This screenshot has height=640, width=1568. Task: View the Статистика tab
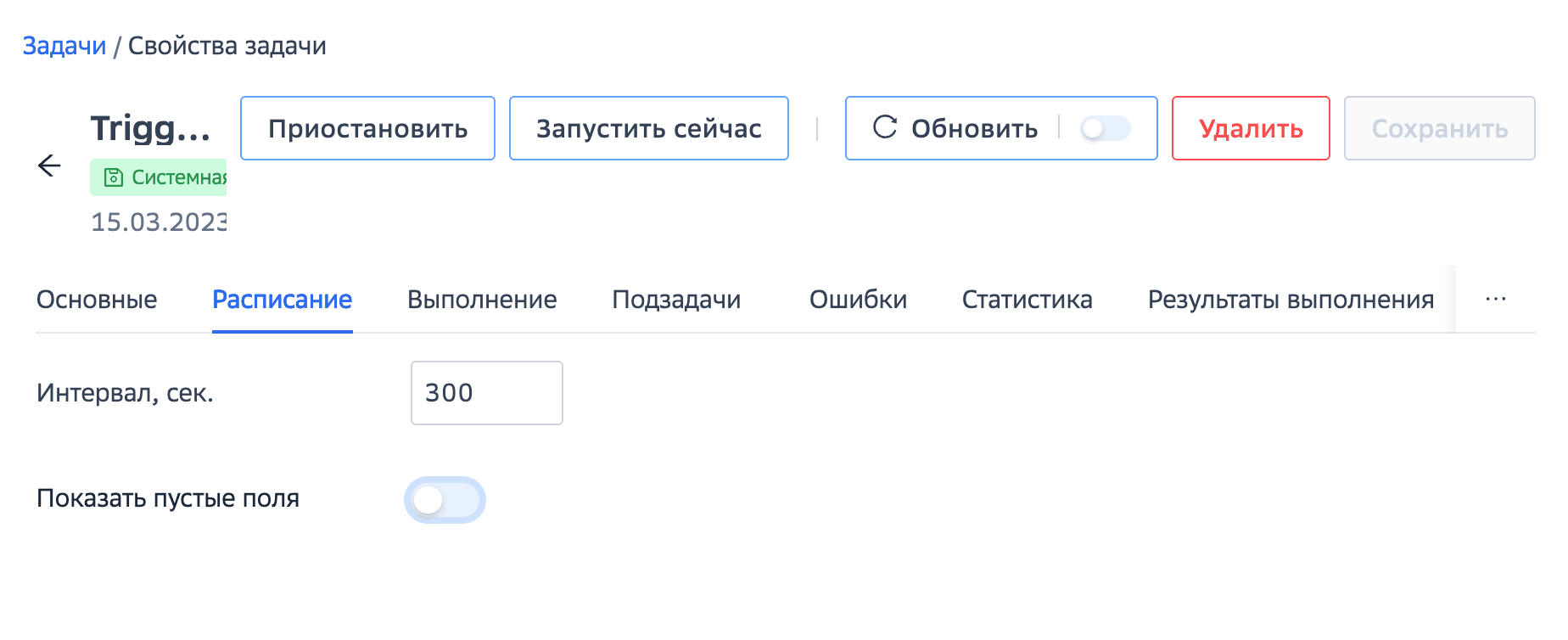point(1027,300)
